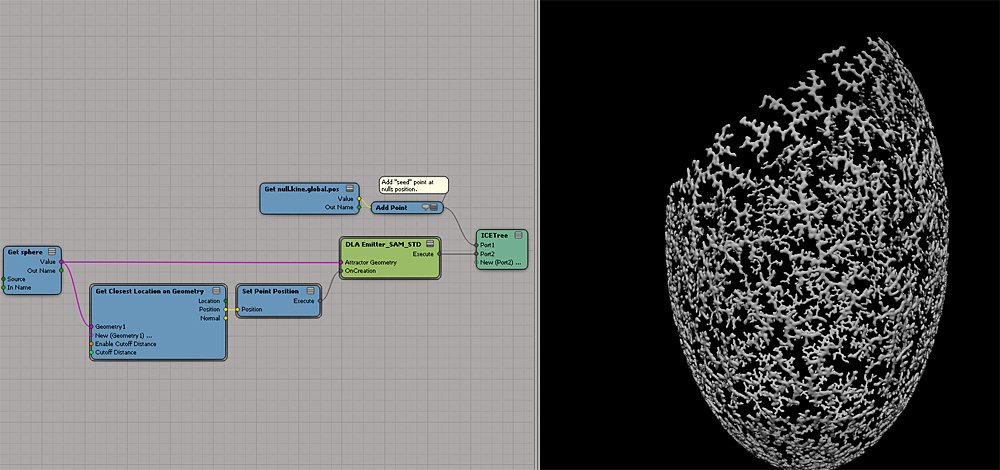Click the DLA Emitter_SAM_STD node's collapse icon
1000x470 pixels.
(x=429, y=244)
